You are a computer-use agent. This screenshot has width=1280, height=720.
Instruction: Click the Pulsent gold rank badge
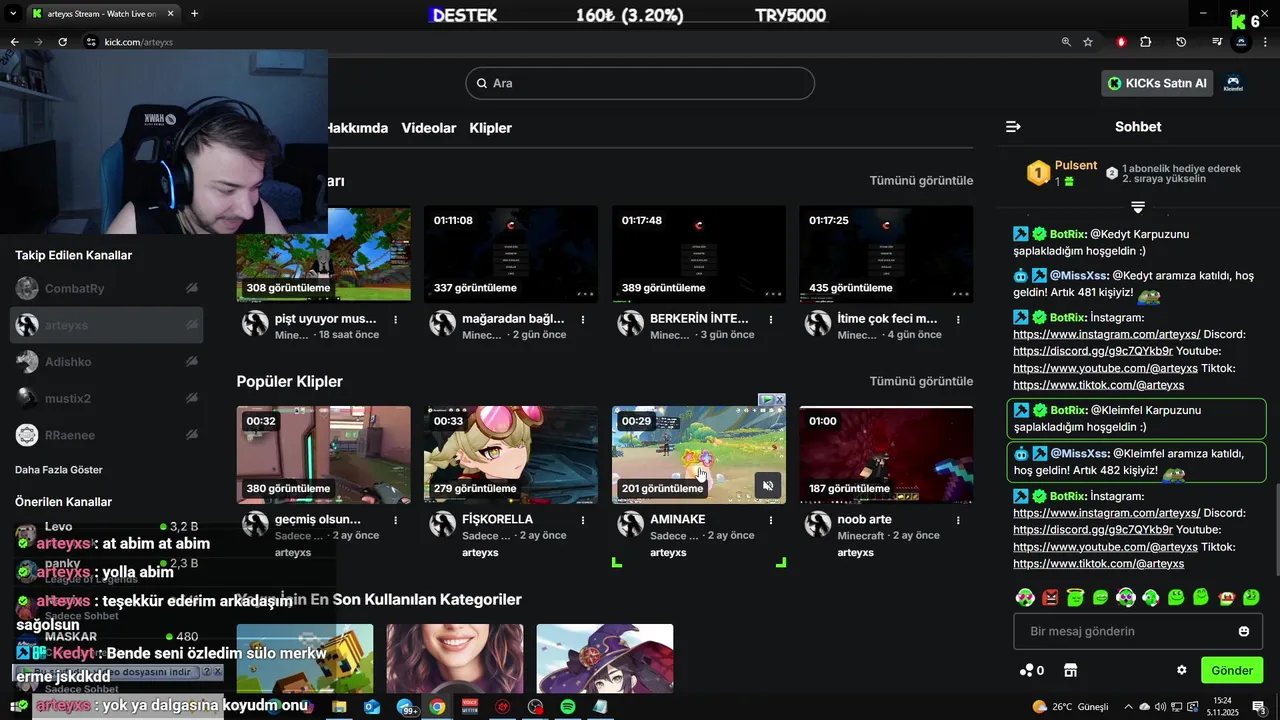[1038, 173]
